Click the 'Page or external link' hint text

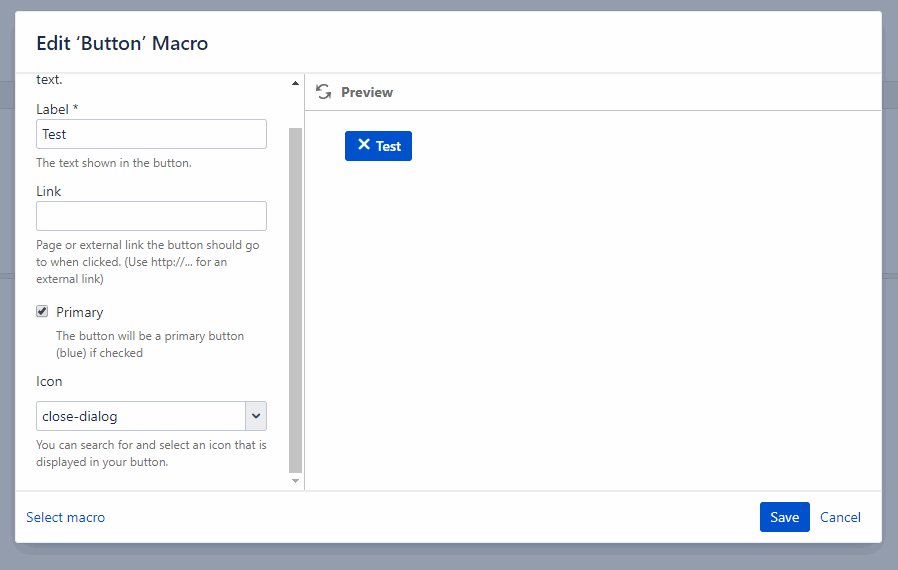click(148, 262)
